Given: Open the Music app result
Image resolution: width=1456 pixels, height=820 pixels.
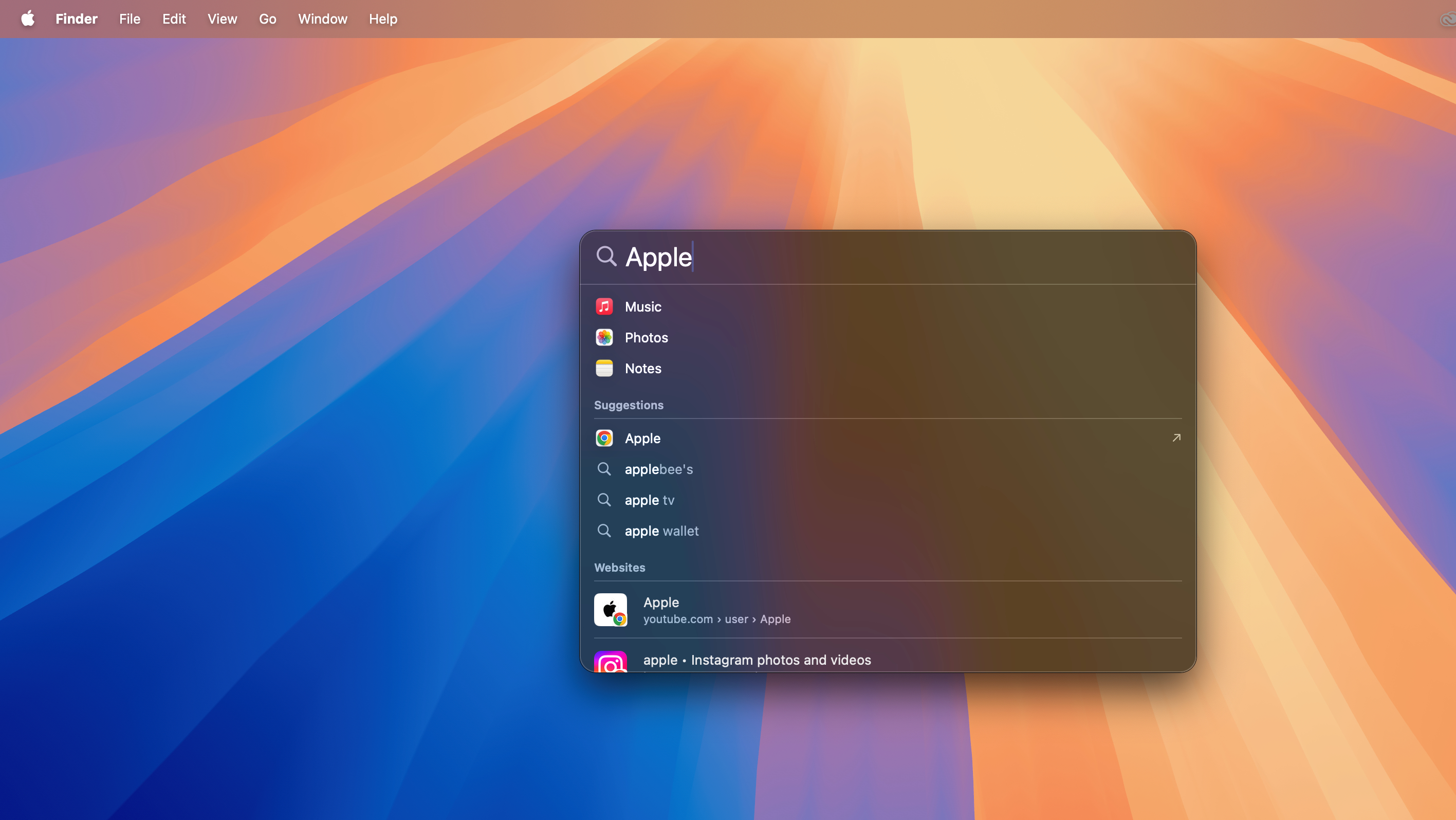Looking at the screenshot, I should 642,306.
